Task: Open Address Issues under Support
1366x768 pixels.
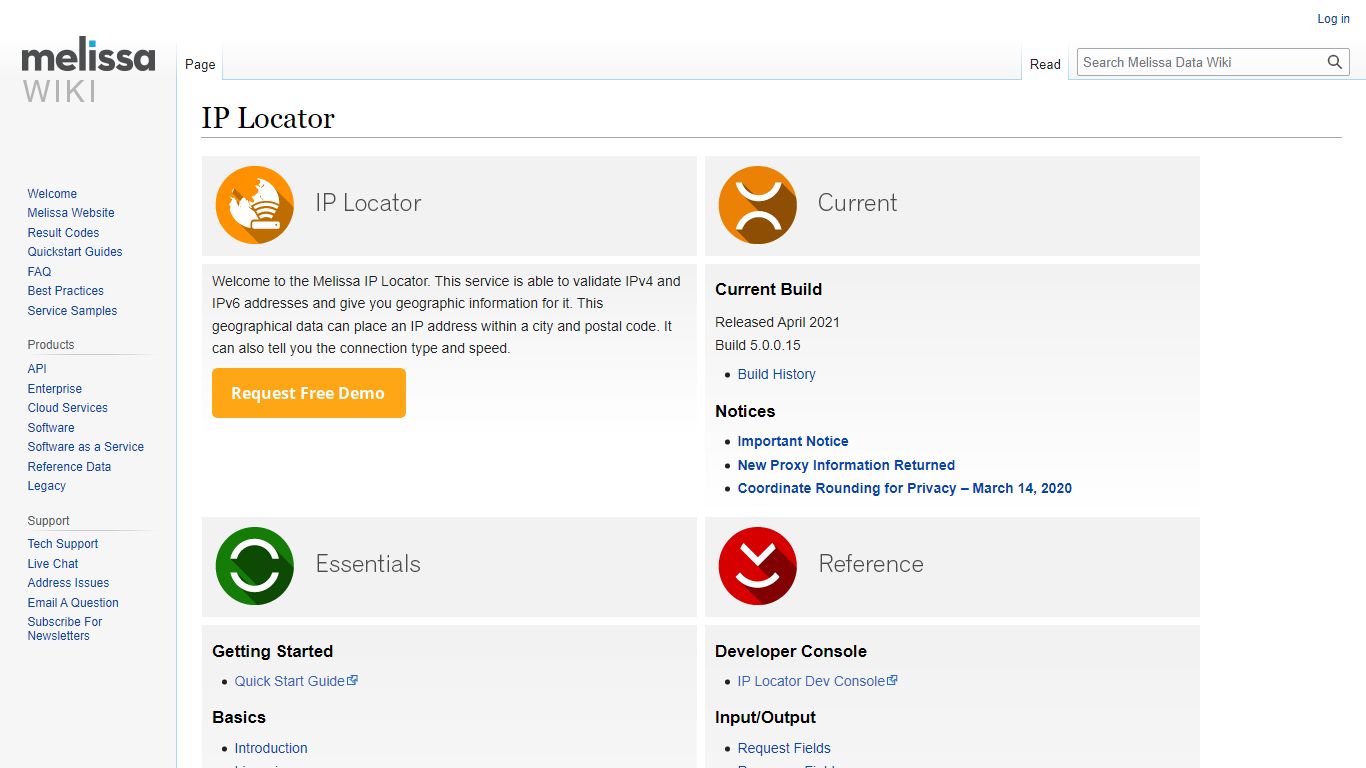Action: point(68,583)
